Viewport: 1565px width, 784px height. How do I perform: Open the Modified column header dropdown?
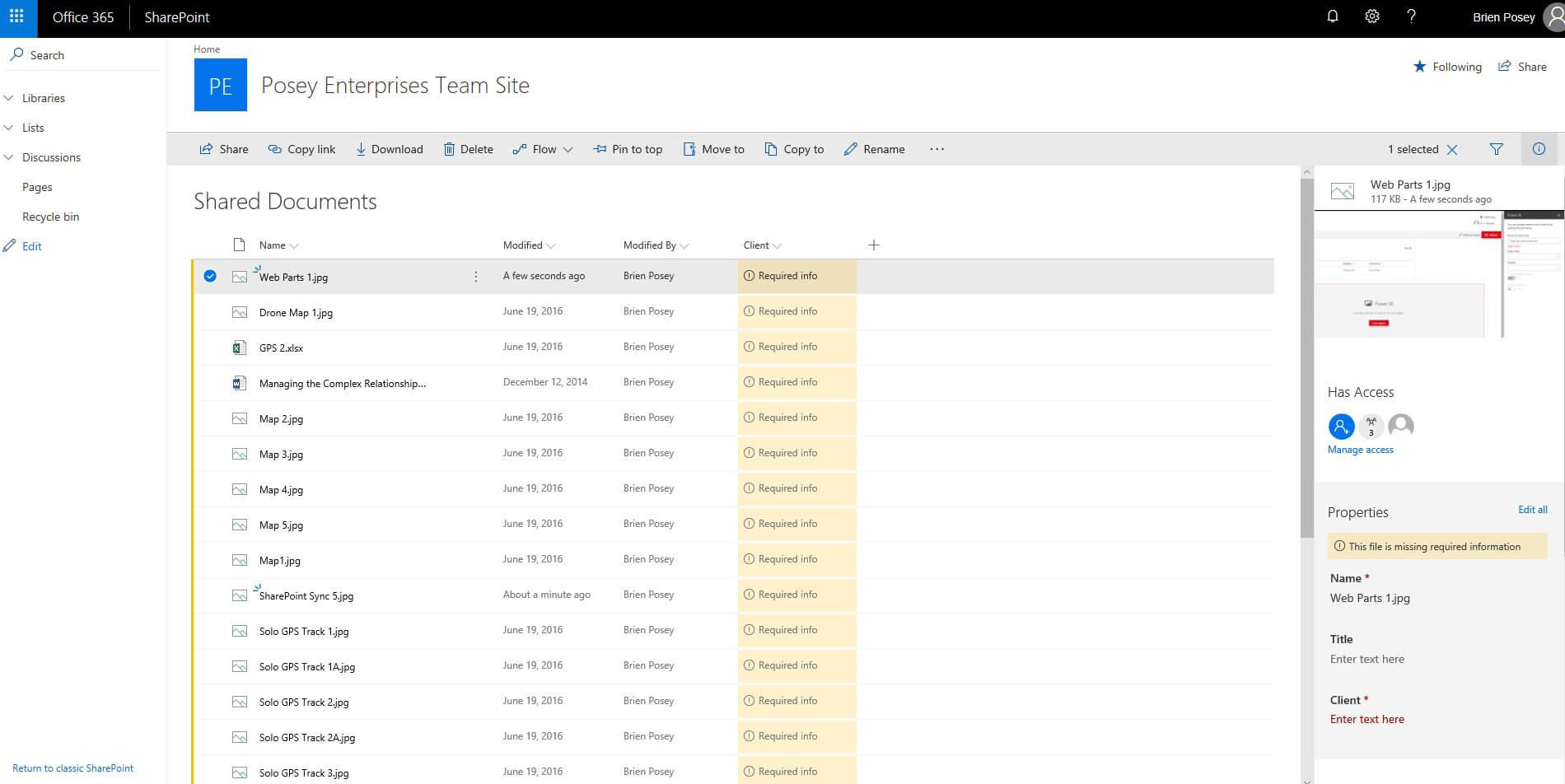coord(529,245)
